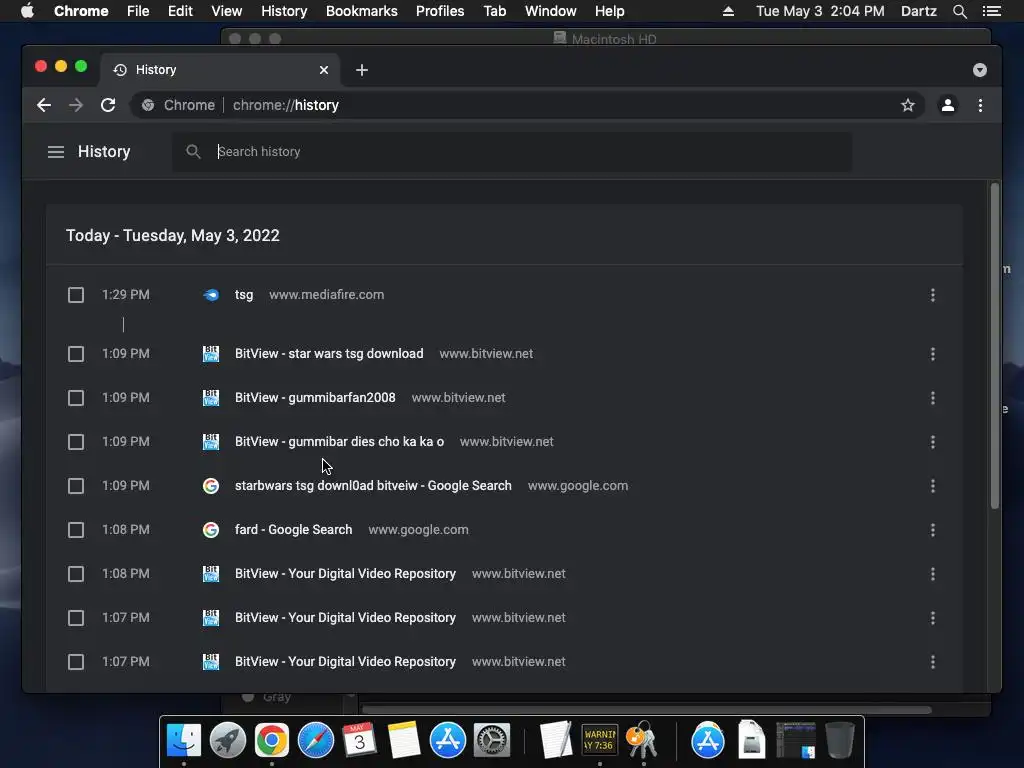Open BitView - star wars tsg download link
This screenshot has width=1024, height=768.
[x=329, y=353]
